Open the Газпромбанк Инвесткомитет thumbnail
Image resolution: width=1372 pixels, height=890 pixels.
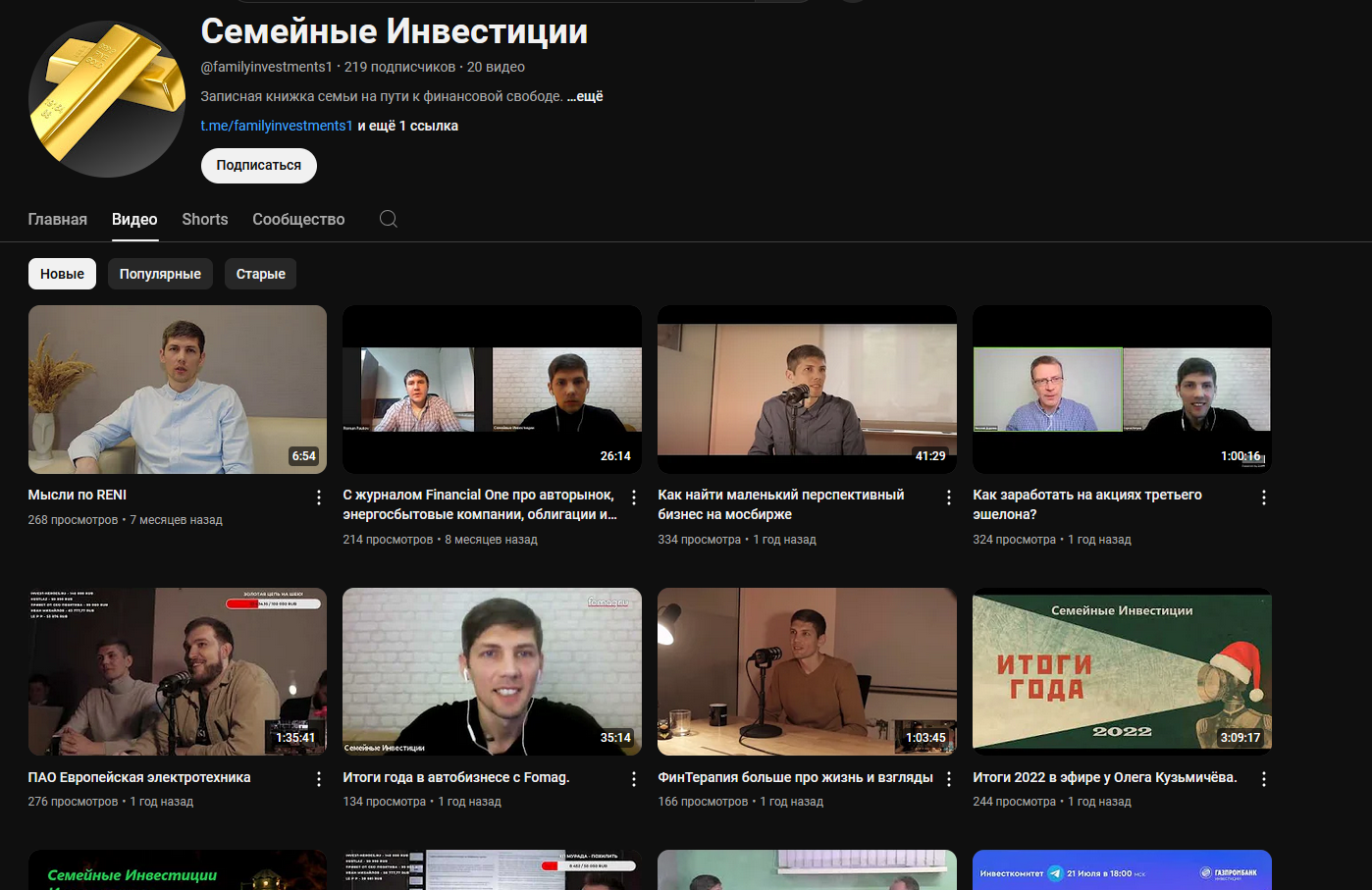tap(1122, 869)
